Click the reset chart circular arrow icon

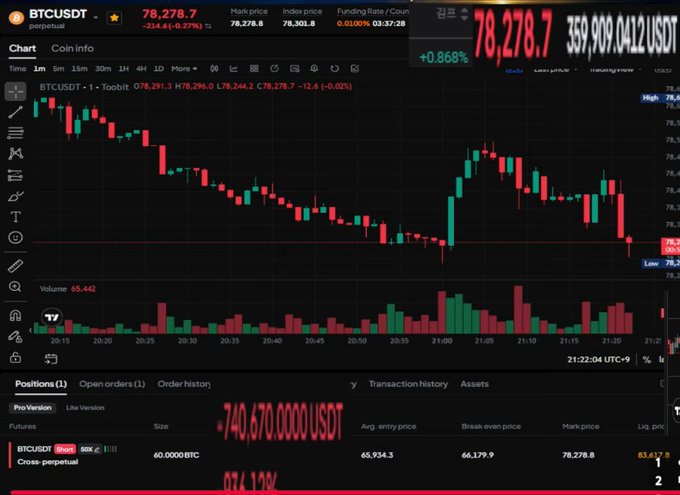(x=334, y=69)
